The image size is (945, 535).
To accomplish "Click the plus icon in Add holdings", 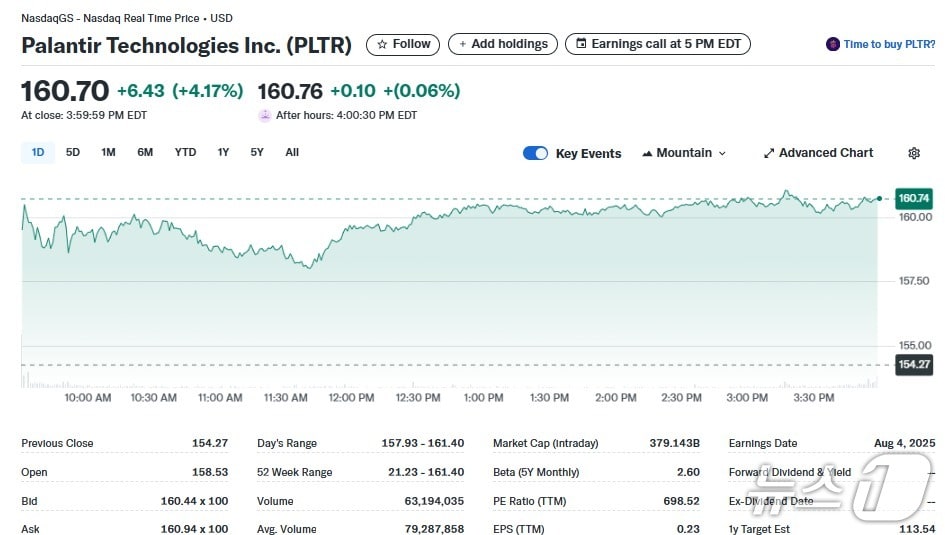I will click(463, 44).
